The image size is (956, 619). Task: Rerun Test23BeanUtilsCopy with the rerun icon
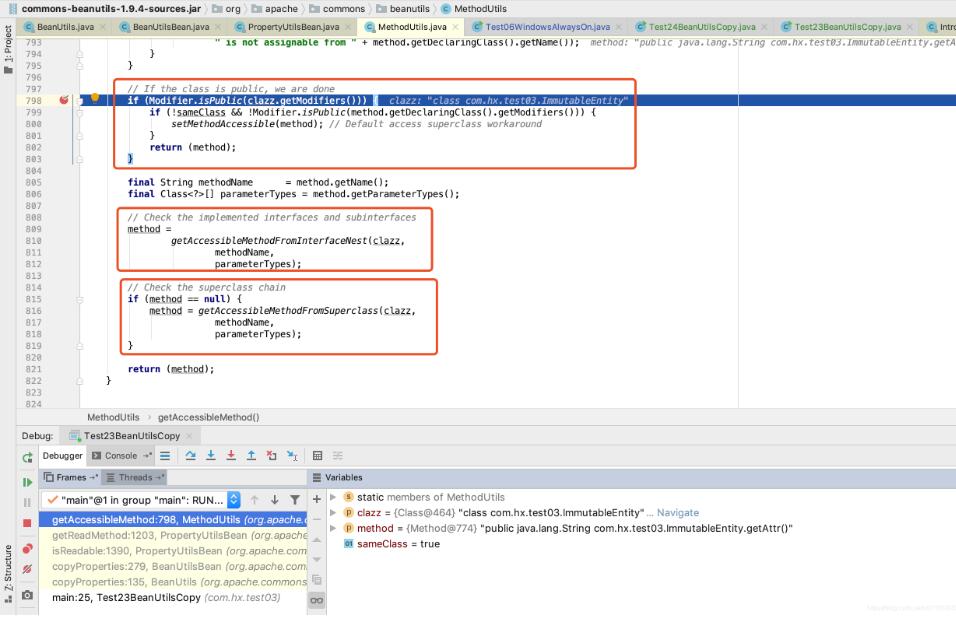27,457
